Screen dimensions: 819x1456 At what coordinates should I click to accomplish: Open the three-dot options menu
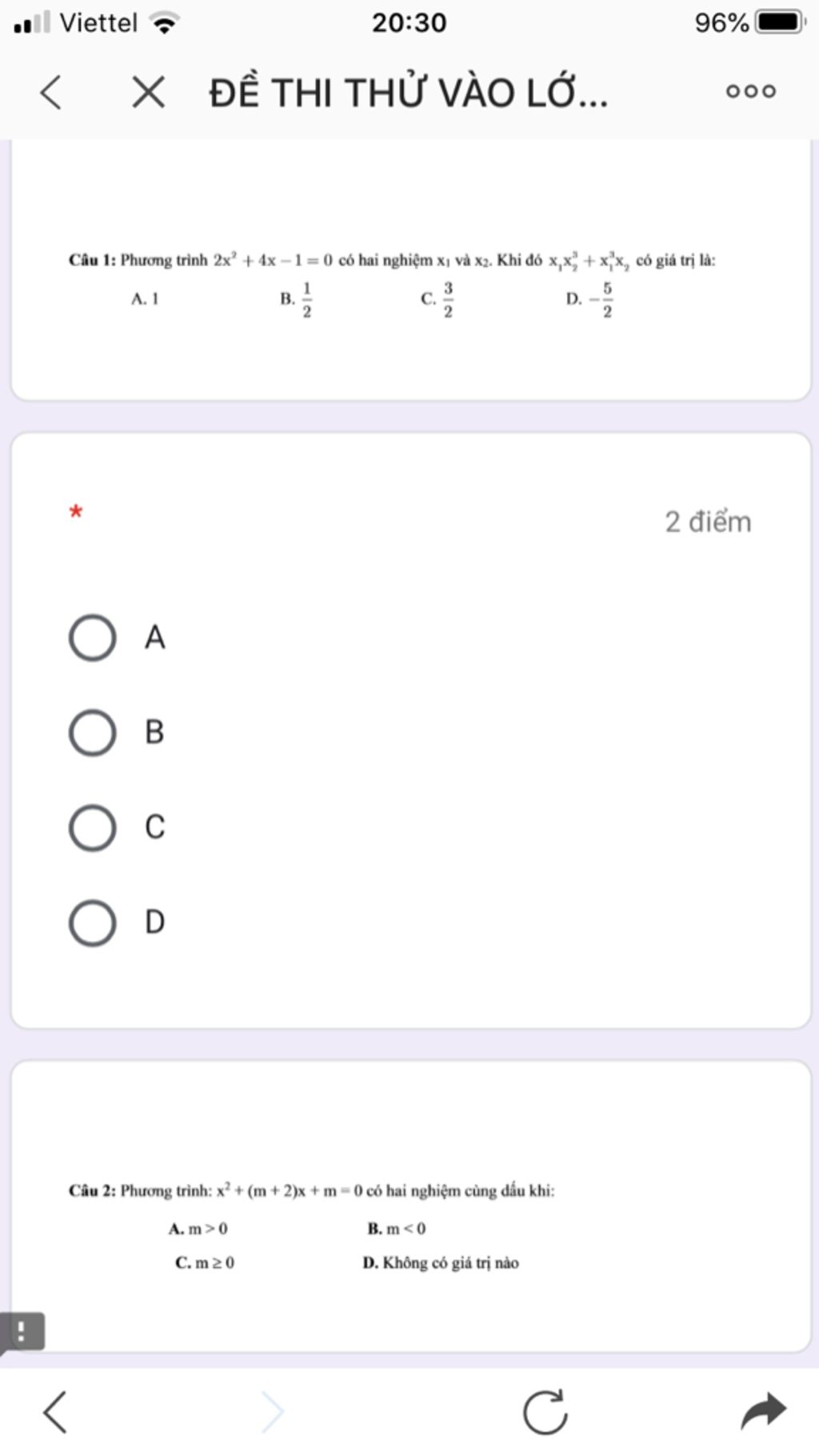coord(750,91)
